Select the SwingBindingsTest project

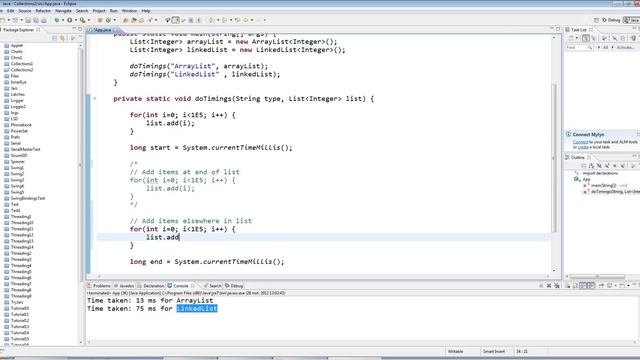point(27,198)
